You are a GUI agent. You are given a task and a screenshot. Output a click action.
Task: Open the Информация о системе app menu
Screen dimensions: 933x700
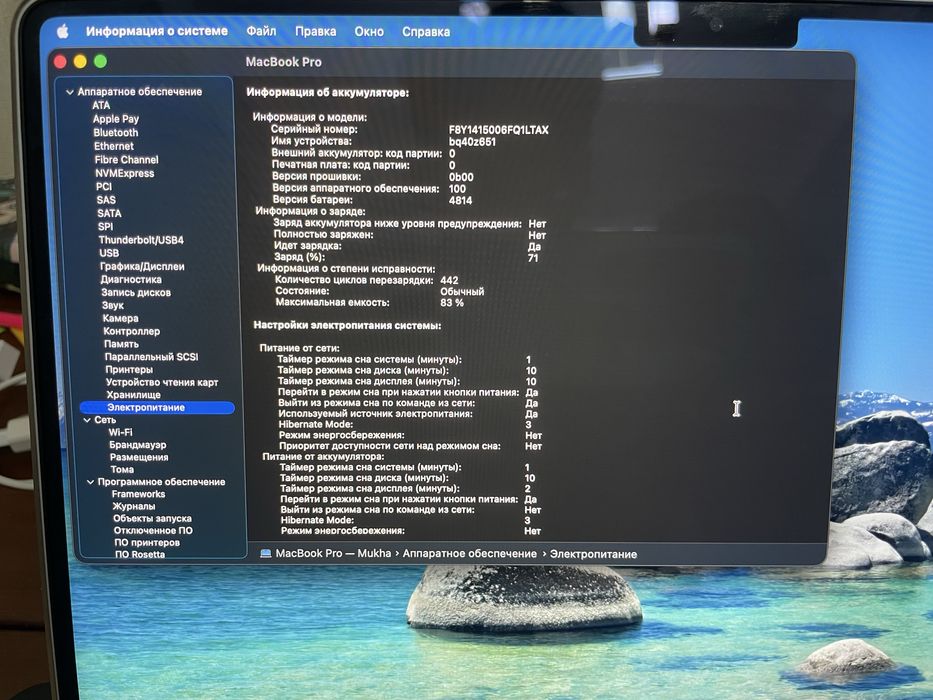tap(156, 31)
